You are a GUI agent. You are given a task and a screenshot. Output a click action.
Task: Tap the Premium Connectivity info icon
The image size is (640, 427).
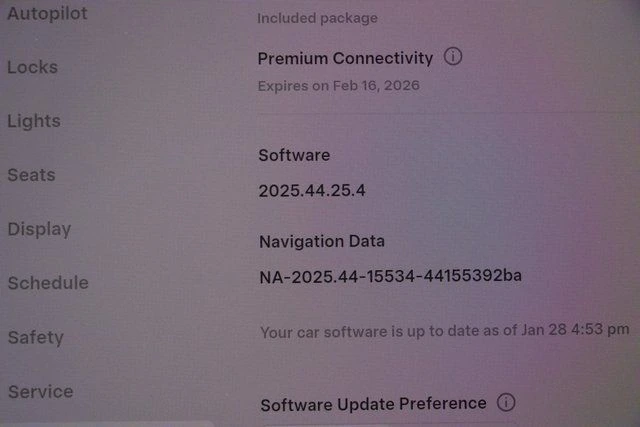[x=453, y=57]
